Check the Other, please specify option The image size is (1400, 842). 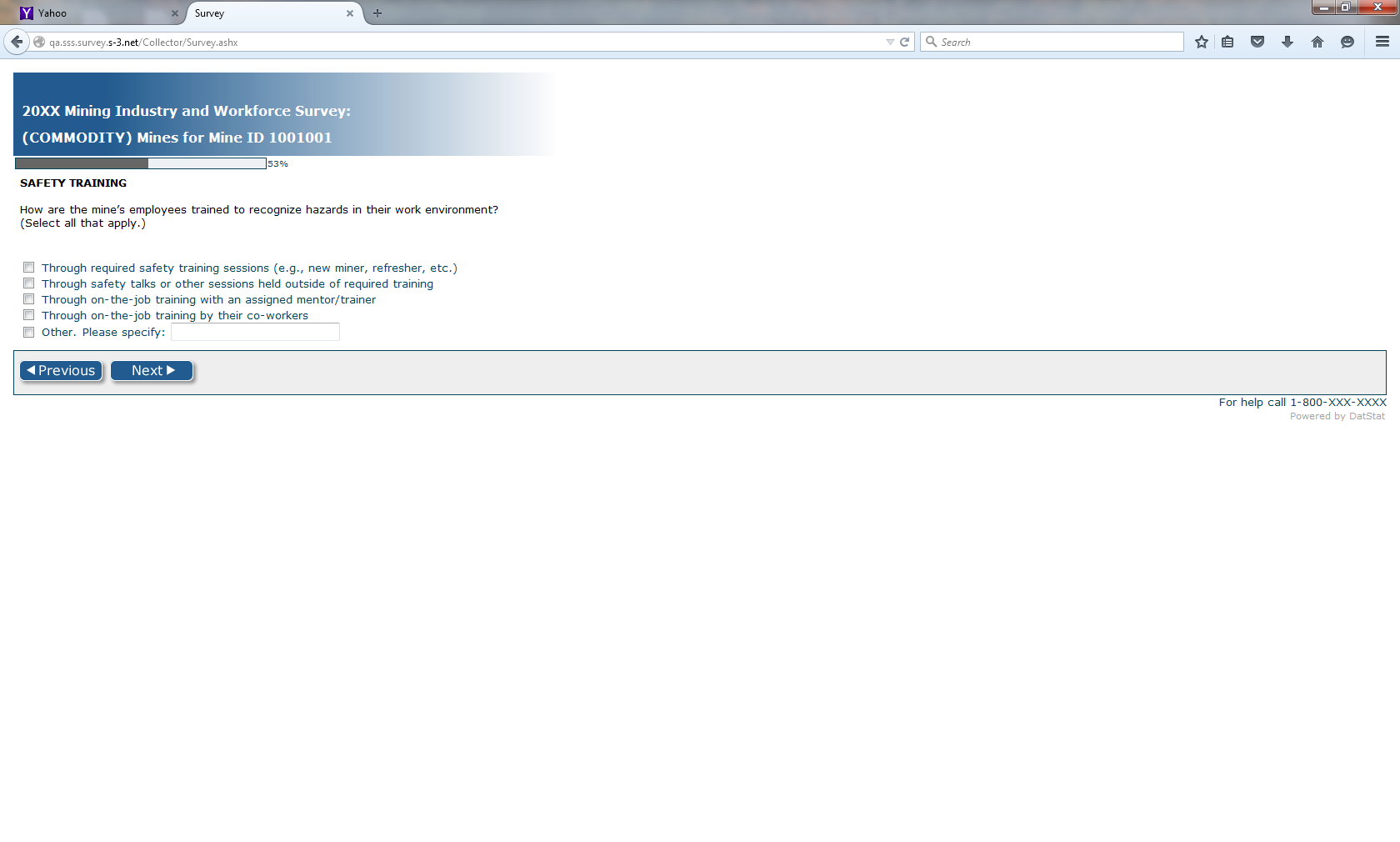[x=28, y=332]
